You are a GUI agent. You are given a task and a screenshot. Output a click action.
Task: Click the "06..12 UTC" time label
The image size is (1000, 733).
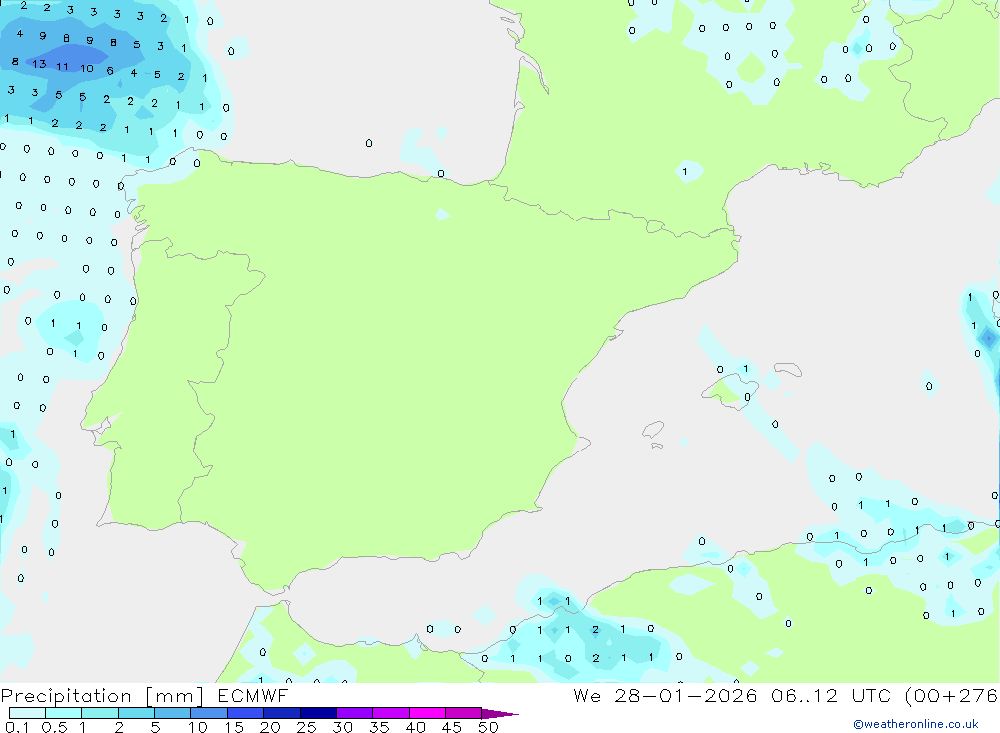pos(831,695)
